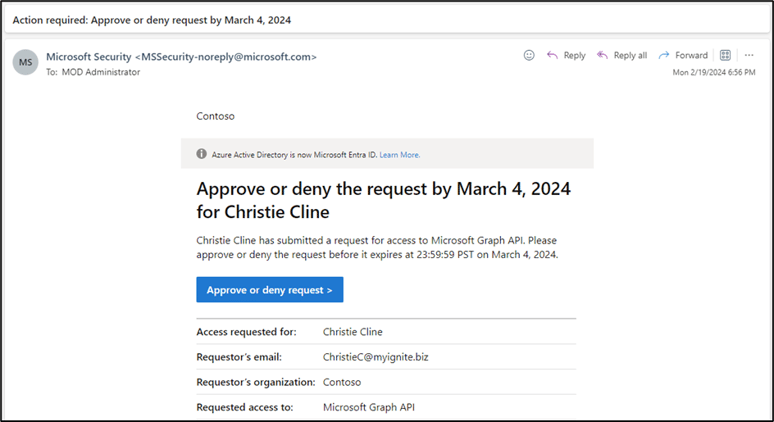Viewport: 774px width, 422px height.
Task: Click the email subject line Action required
Action: pyautogui.click(x=152, y=20)
